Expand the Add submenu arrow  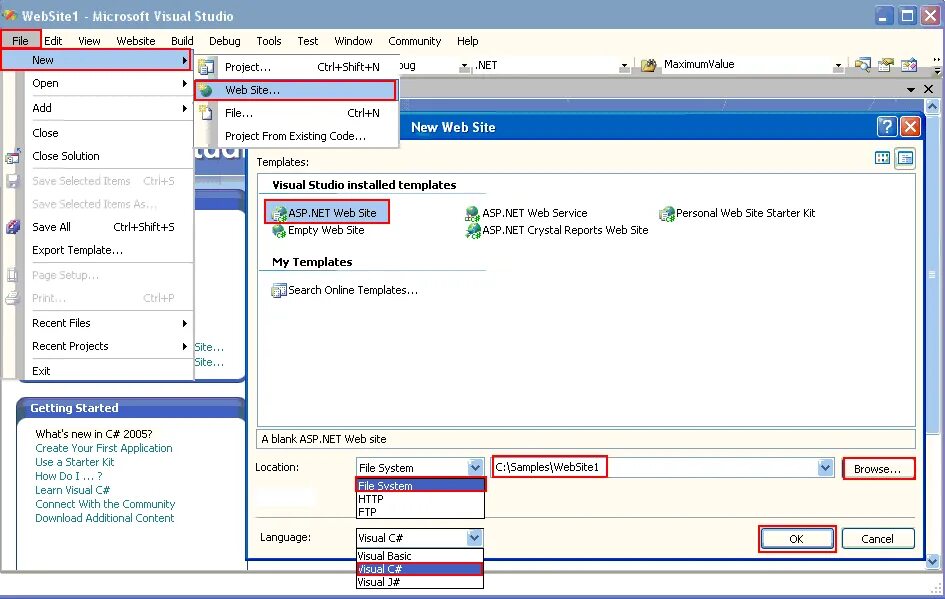184,108
